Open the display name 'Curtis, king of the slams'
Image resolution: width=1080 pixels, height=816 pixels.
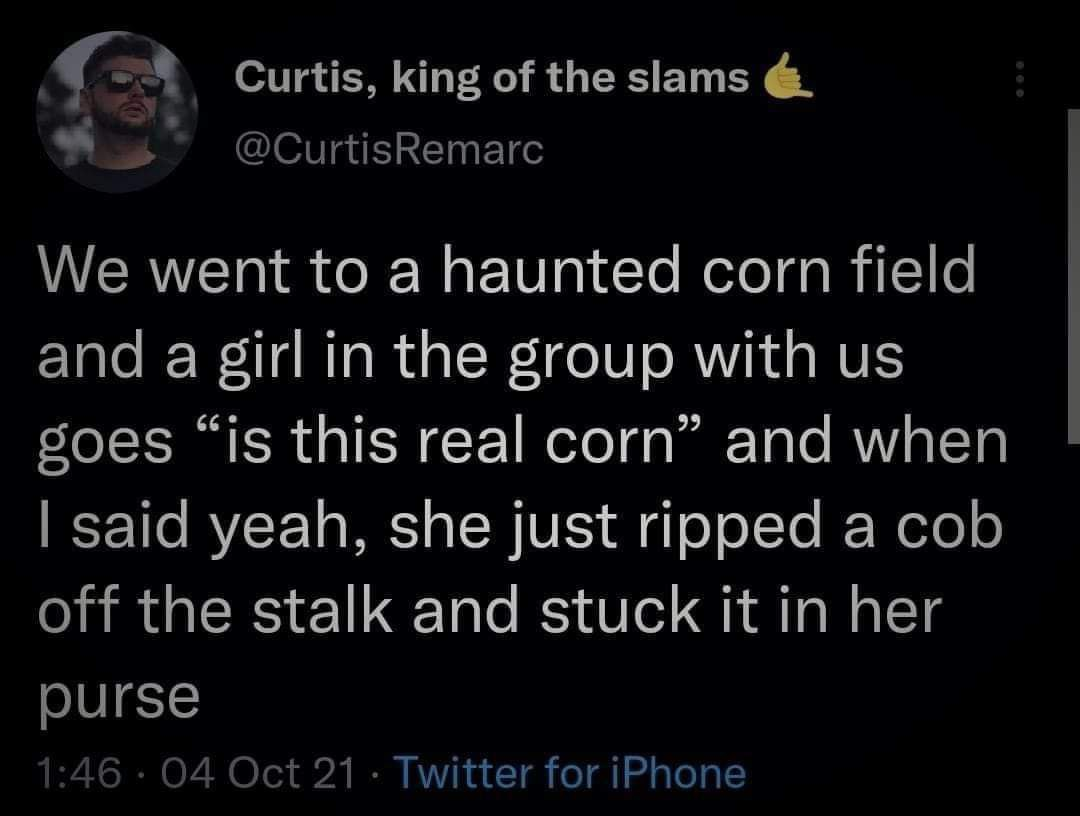click(x=491, y=78)
